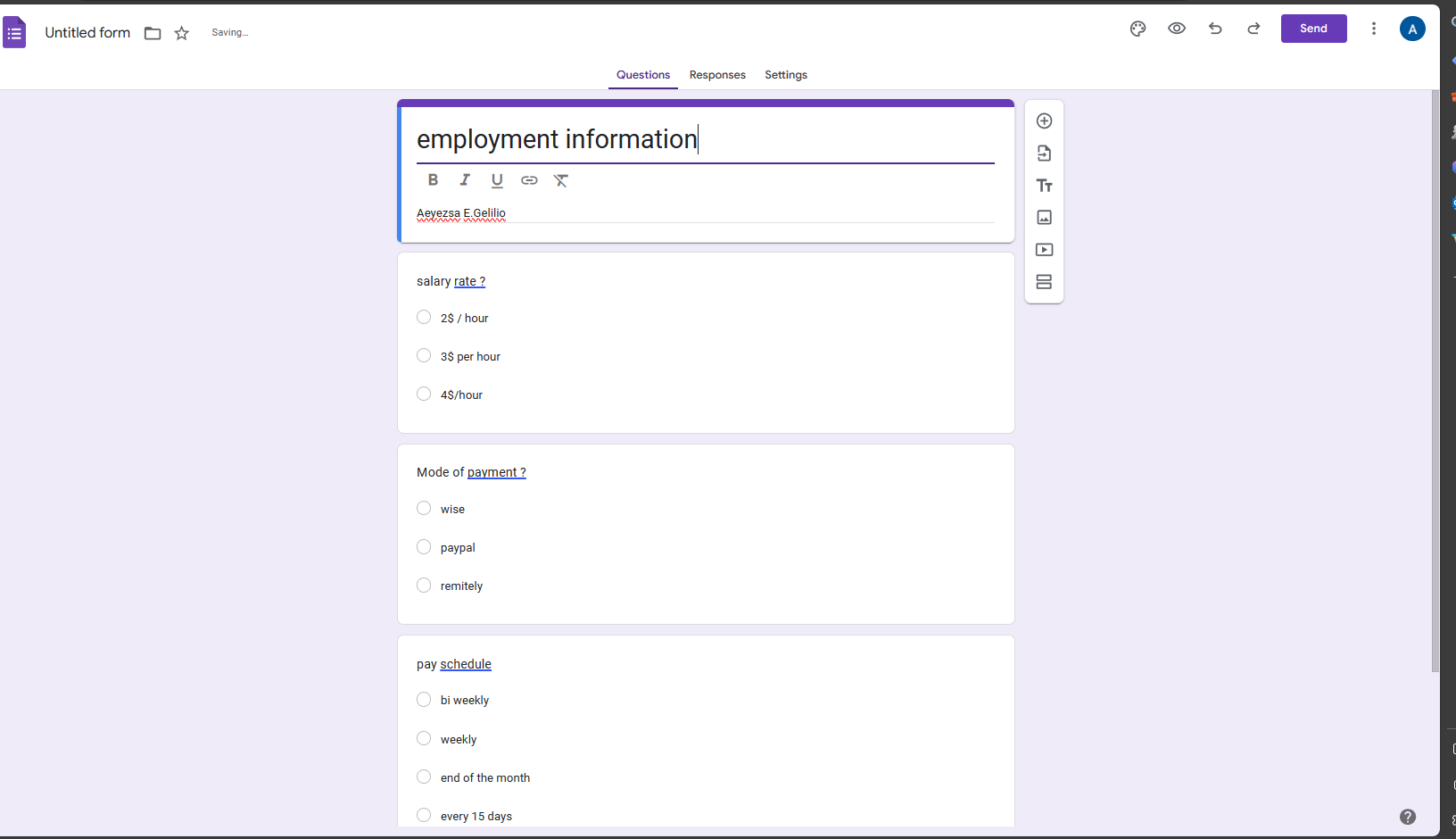Image resolution: width=1456 pixels, height=839 pixels.
Task: Click the pay schedule question text
Action: tap(454, 664)
